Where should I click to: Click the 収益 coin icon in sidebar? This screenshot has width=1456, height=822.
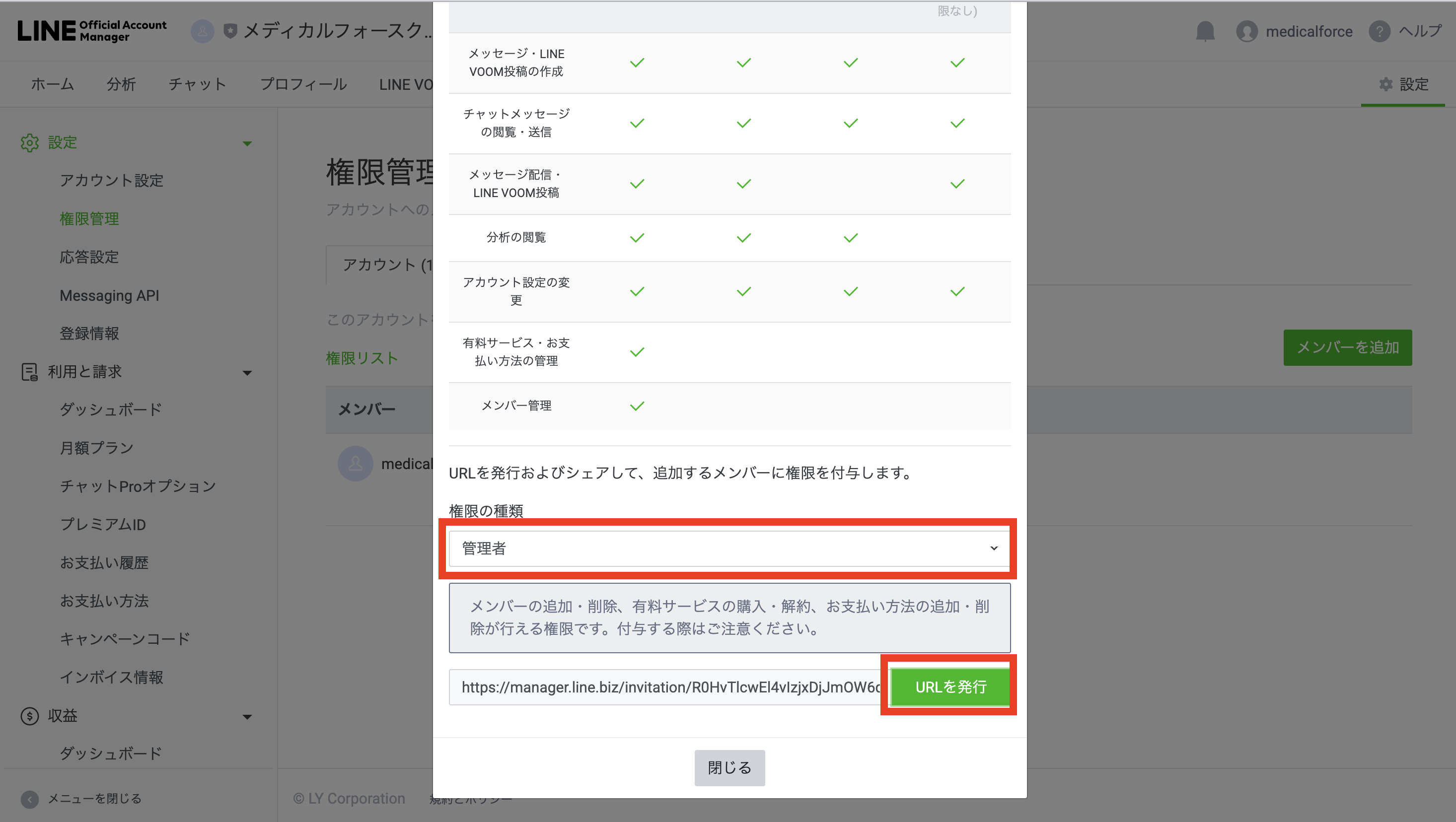coord(29,715)
